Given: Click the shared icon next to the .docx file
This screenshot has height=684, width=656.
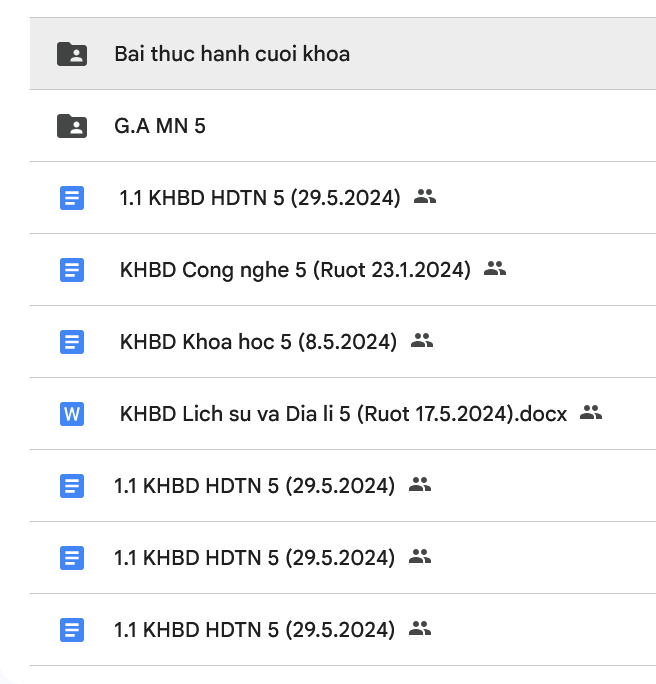Looking at the screenshot, I should (x=591, y=413).
